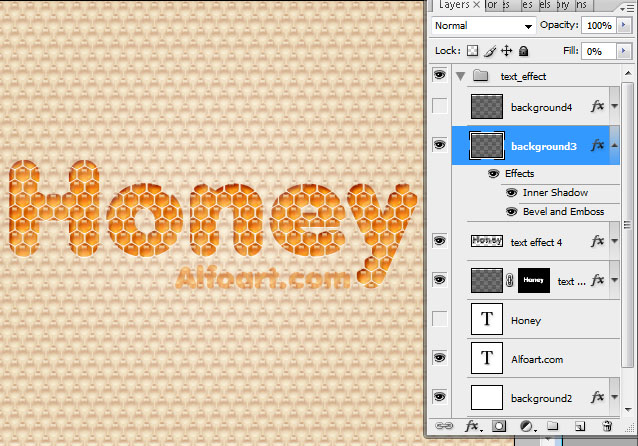
Task: Enable Lock position for the layer
Action: [x=507, y=50]
